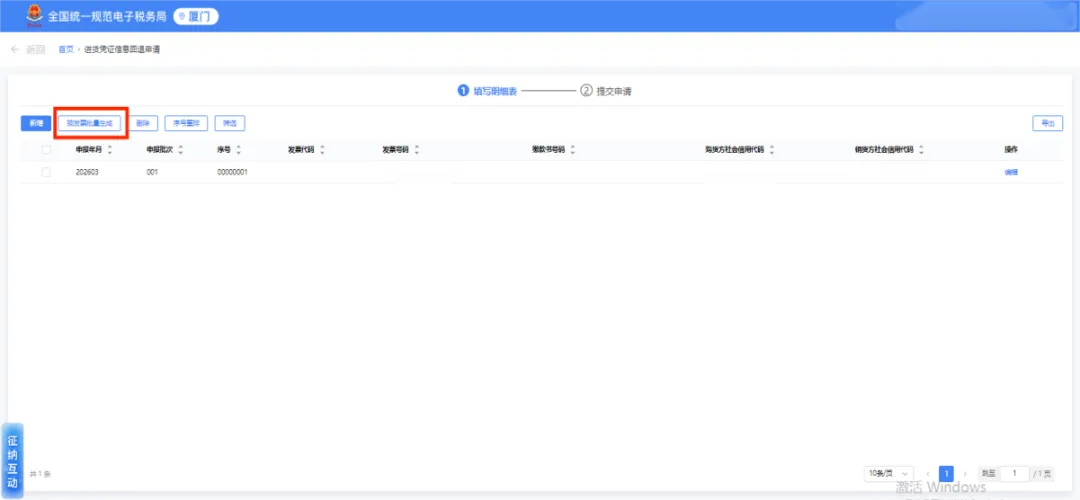This screenshot has width=1080, height=500.
Task: Click the next page arrow
Action: point(965,473)
